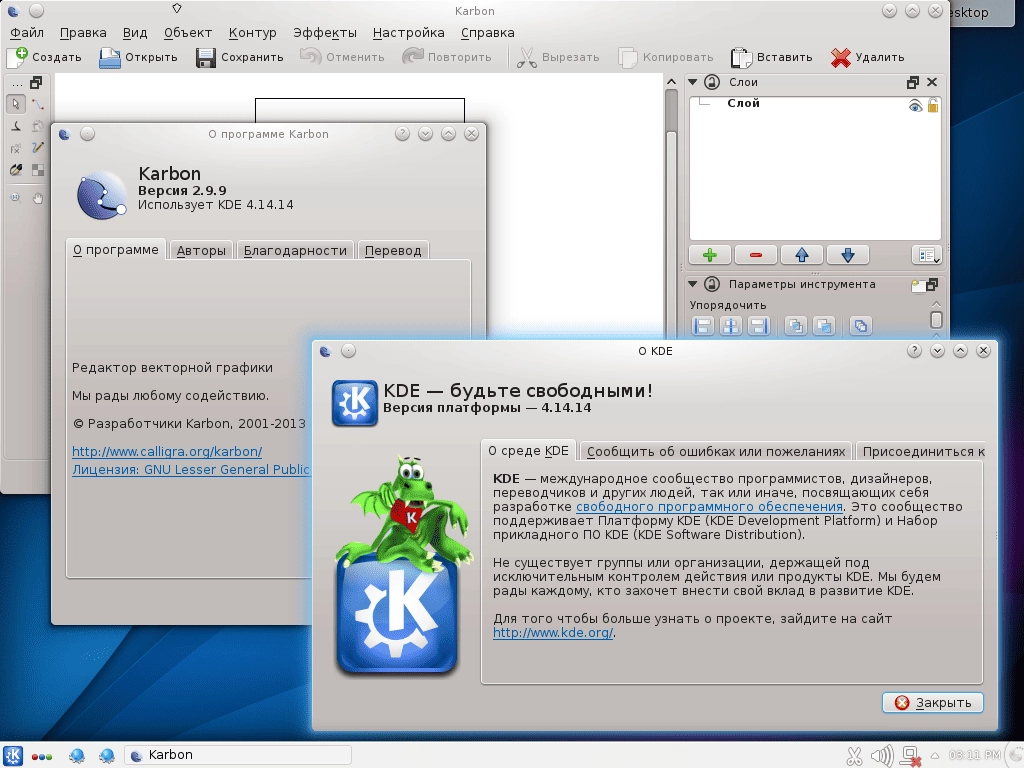Switch to Перевод tab
The width and height of the screenshot is (1024, 768).
pyautogui.click(x=393, y=251)
